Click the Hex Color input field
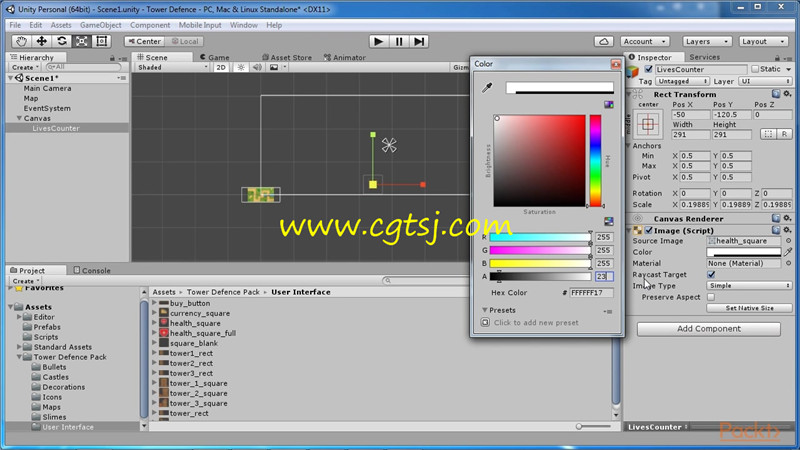 (x=591, y=293)
